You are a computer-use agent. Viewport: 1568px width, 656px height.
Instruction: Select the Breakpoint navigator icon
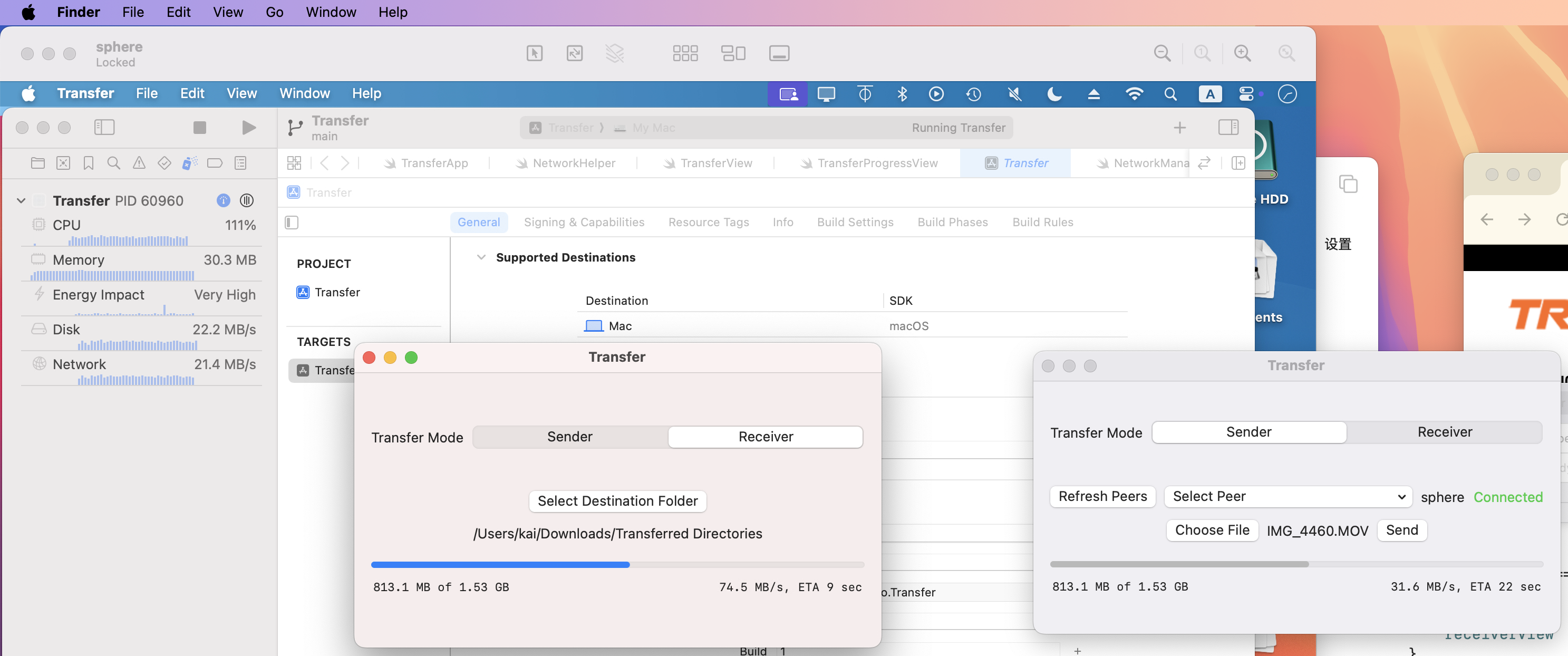tap(214, 163)
